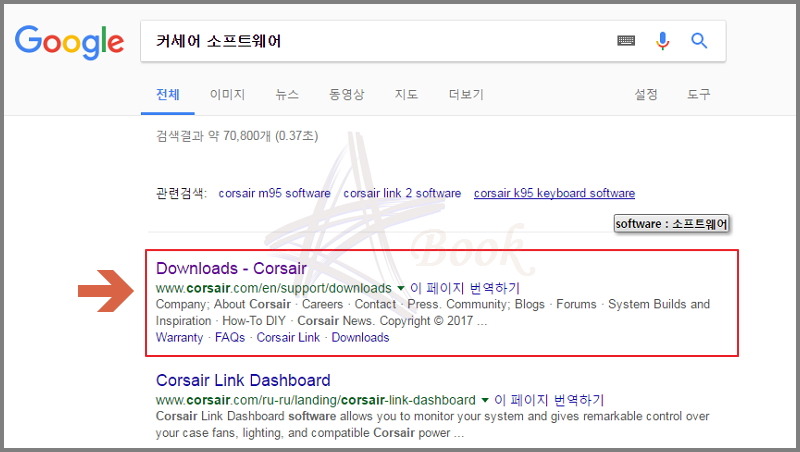The image size is (800, 452).
Task: Open the 도구 options
Action: click(698, 94)
